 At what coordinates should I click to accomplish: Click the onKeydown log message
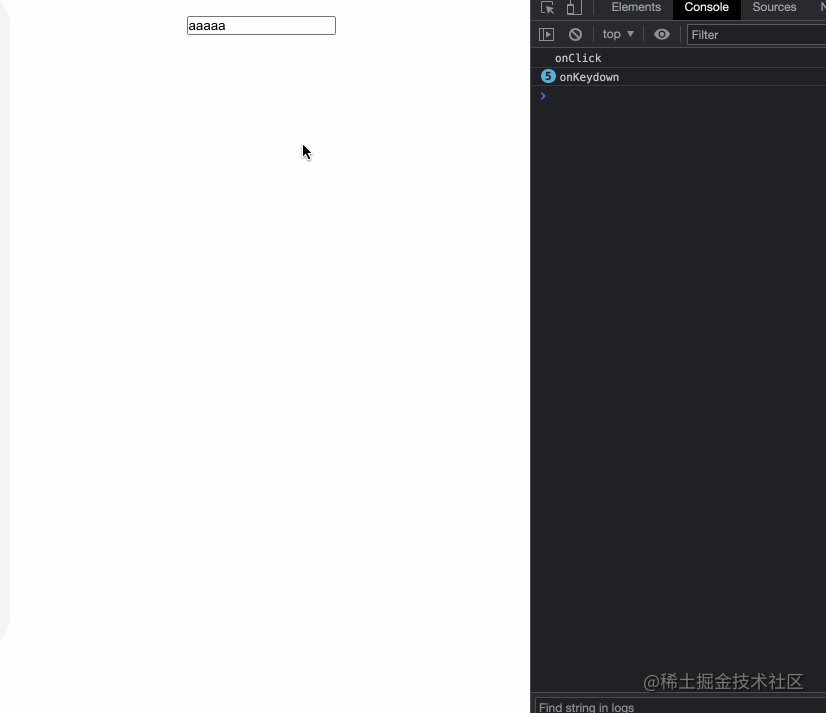click(589, 77)
